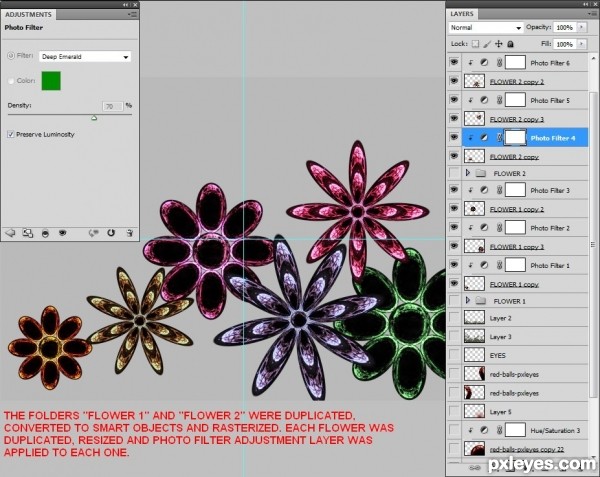Click the Density slider handle

94,118
